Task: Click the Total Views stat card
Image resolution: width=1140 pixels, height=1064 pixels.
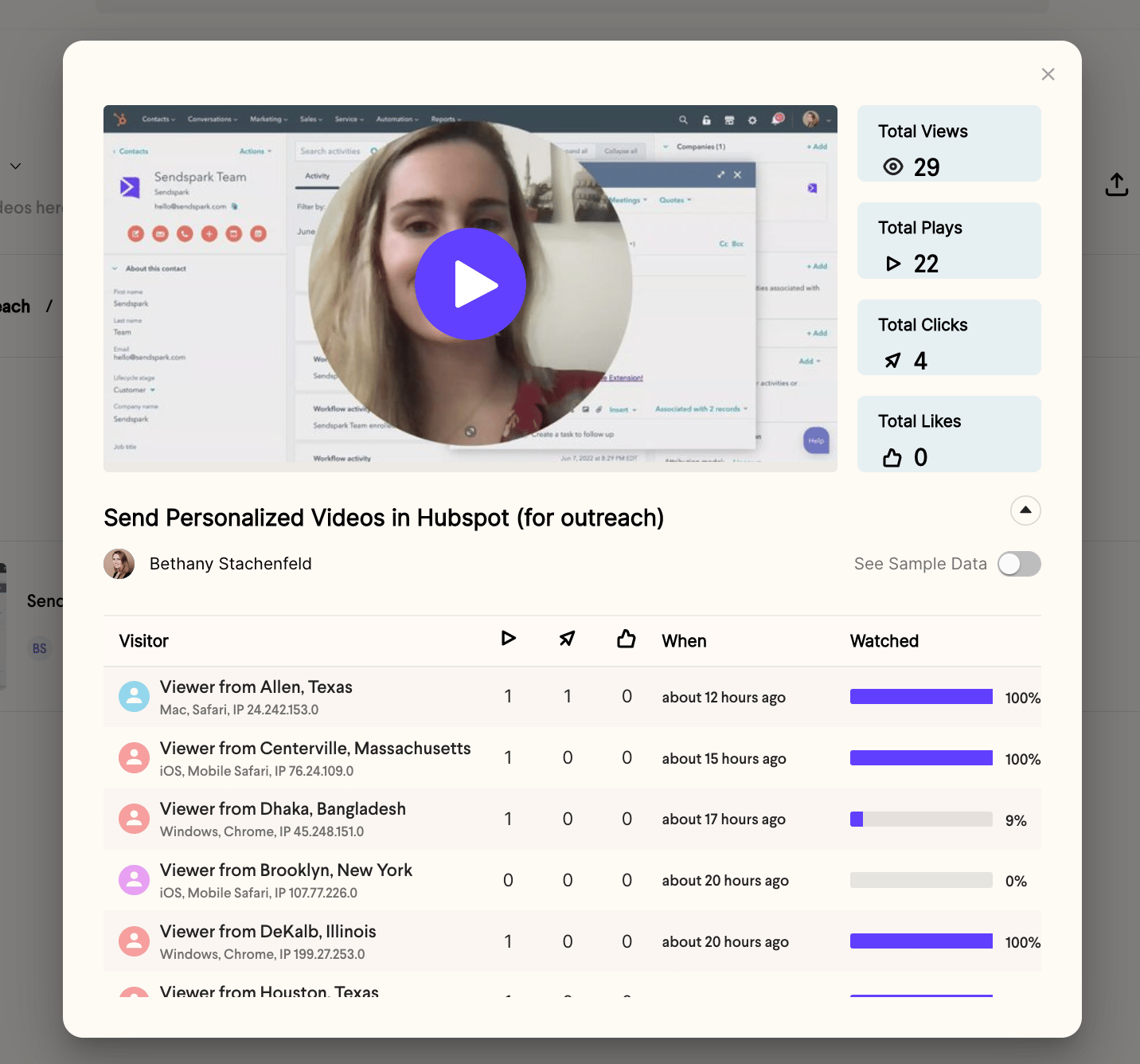Action: coord(949,143)
